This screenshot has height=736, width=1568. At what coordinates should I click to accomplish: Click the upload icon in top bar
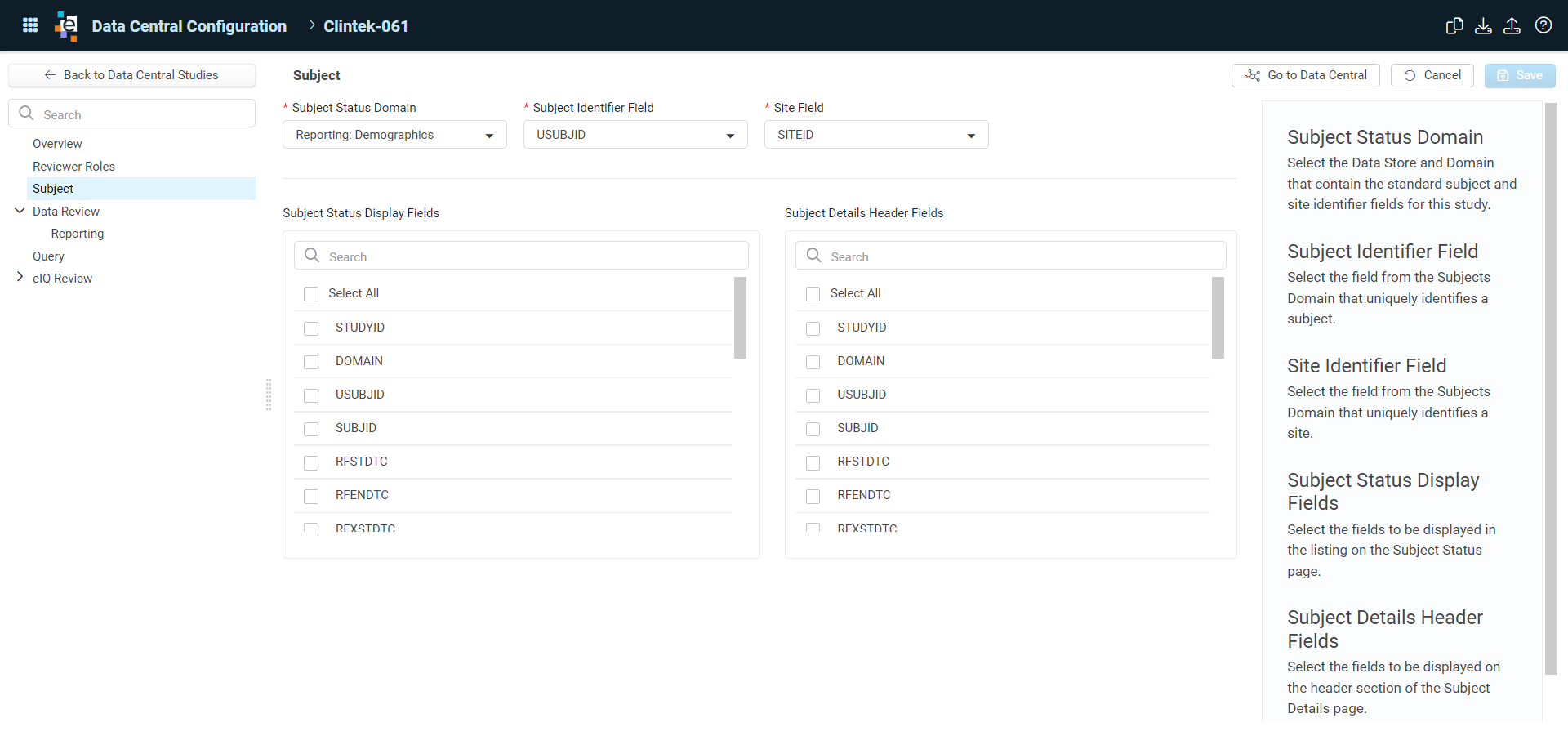click(1512, 25)
